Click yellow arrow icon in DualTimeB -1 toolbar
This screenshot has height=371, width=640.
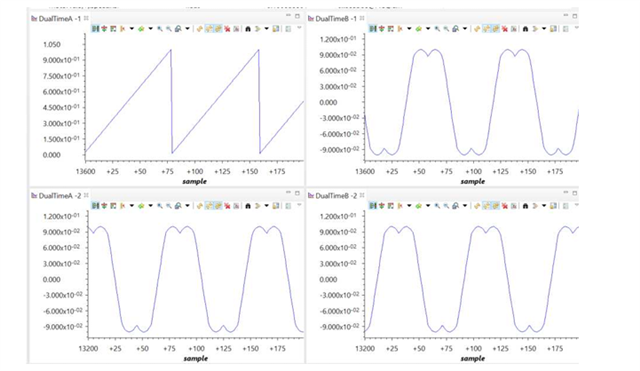click(535, 29)
